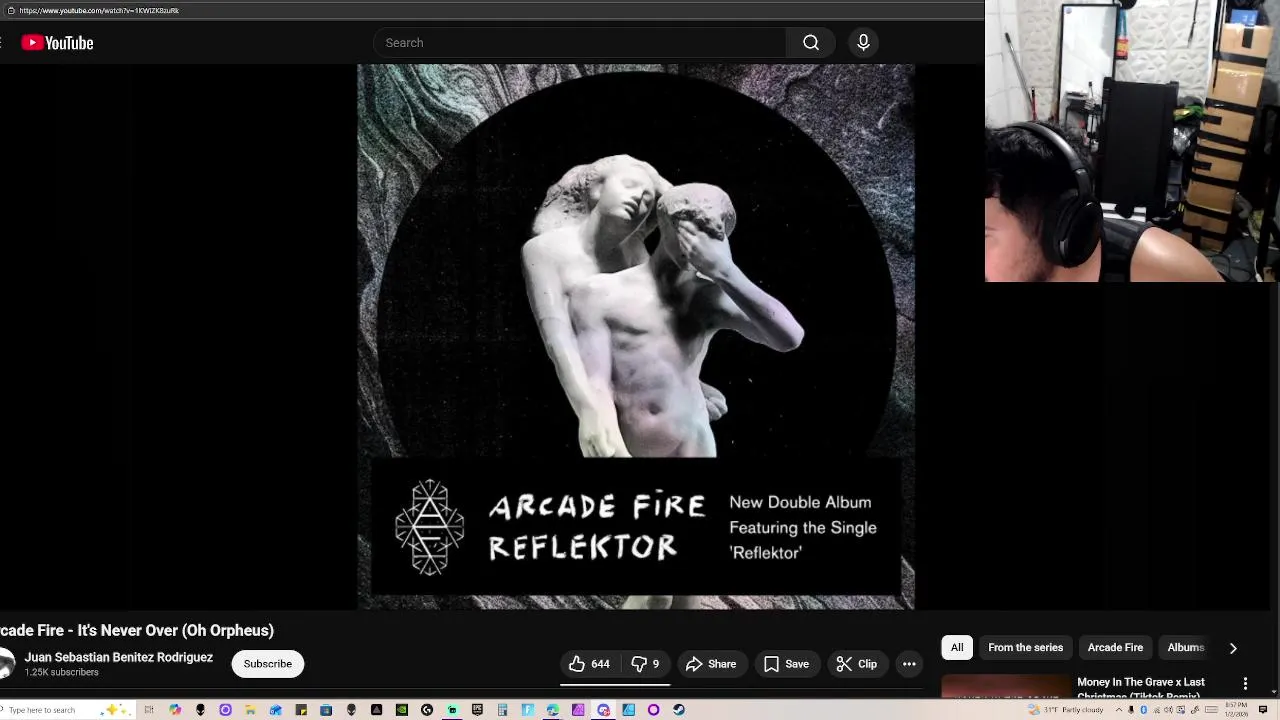Viewport: 1280px width, 720px height.
Task: Open Affinity Designer from the taskbar
Action: coord(628,710)
